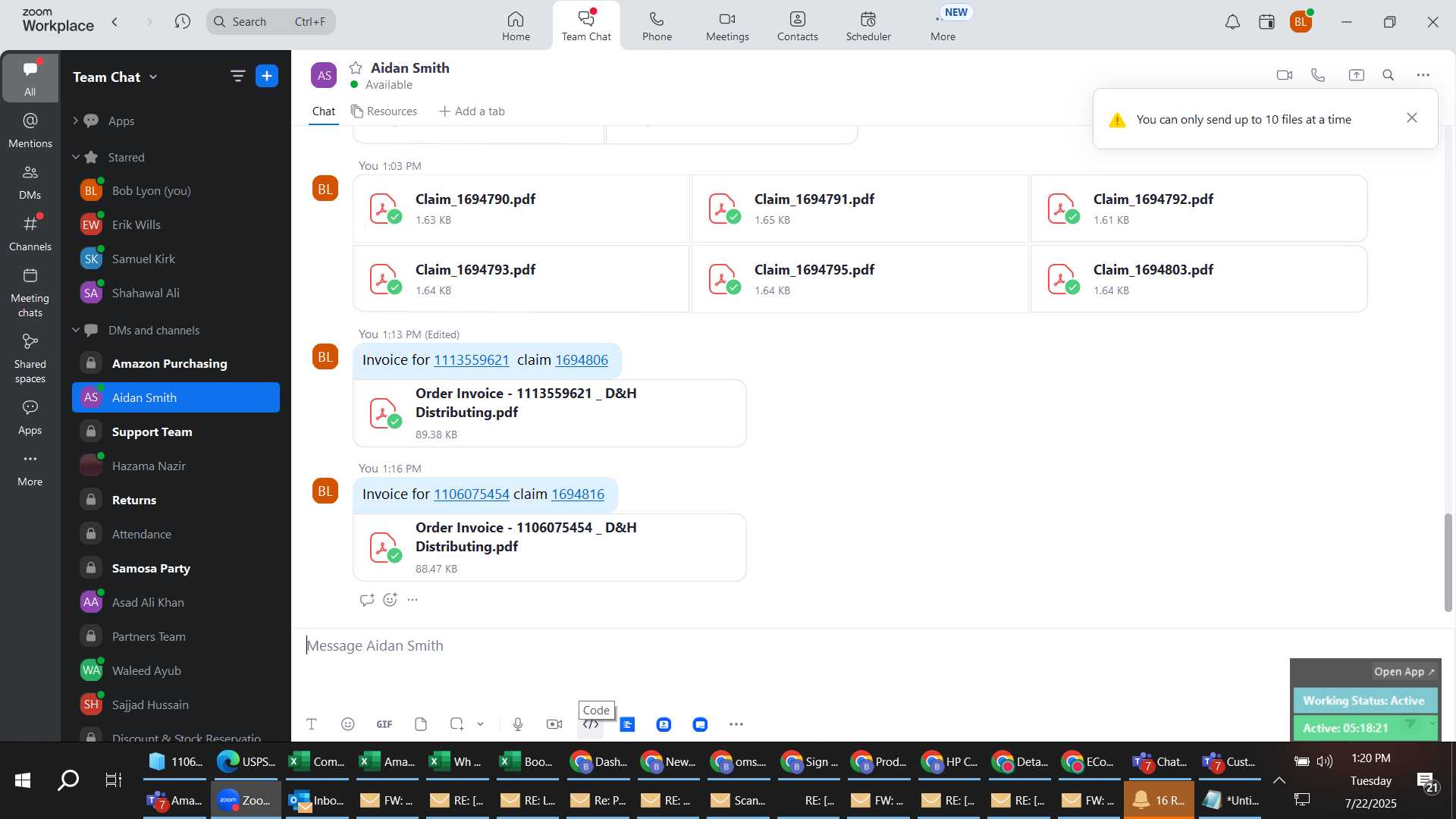Open the Home tab

click(x=516, y=26)
